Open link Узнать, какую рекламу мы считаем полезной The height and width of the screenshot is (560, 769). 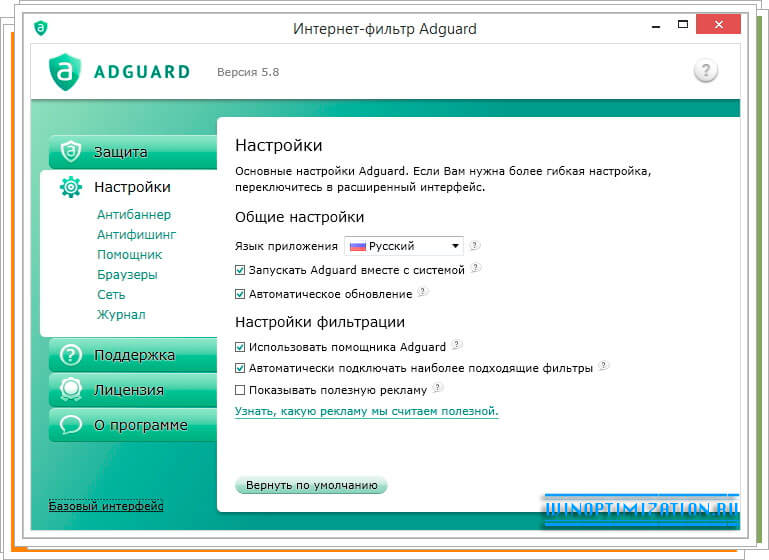[x=366, y=411]
